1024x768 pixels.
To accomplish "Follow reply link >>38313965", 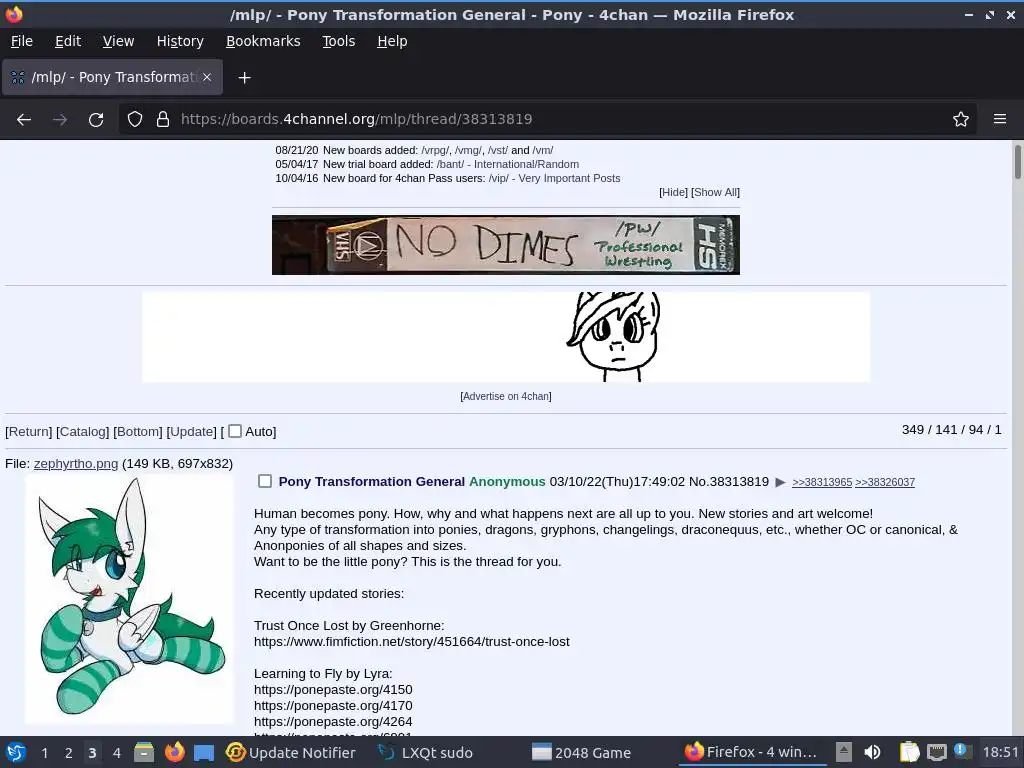I will [x=822, y=482].
